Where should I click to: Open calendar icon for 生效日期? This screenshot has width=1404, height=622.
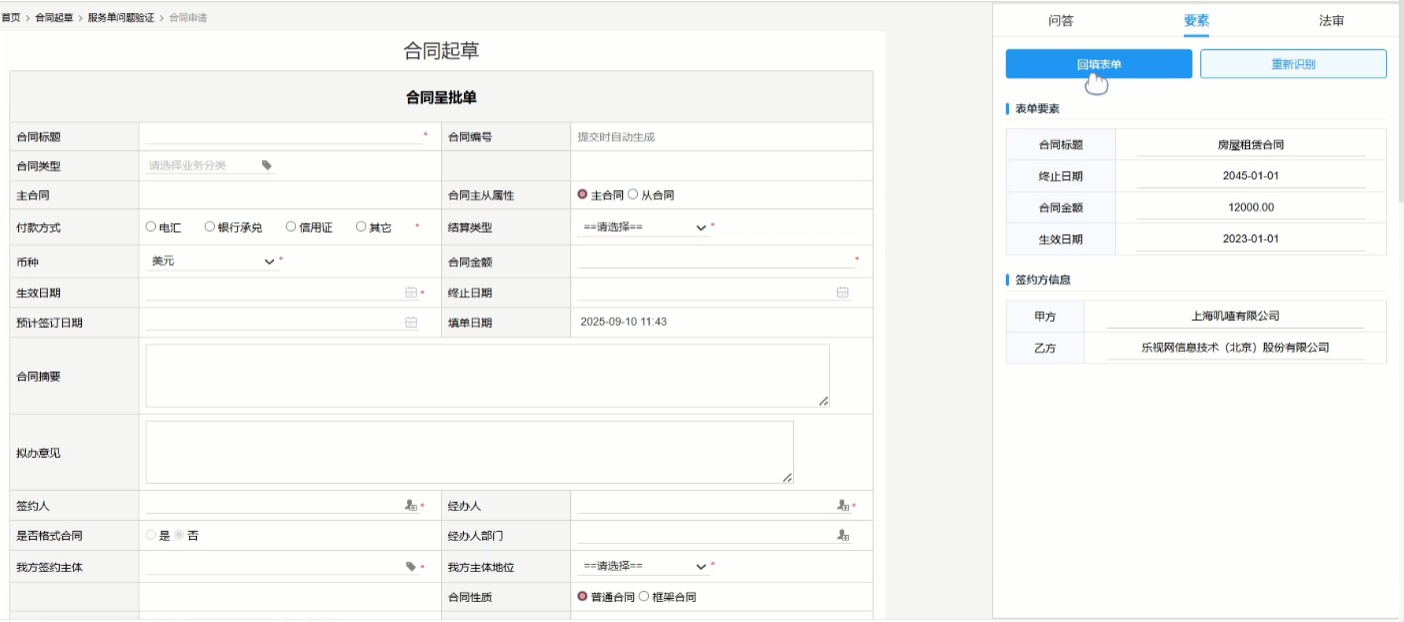[x=410, y=292]
